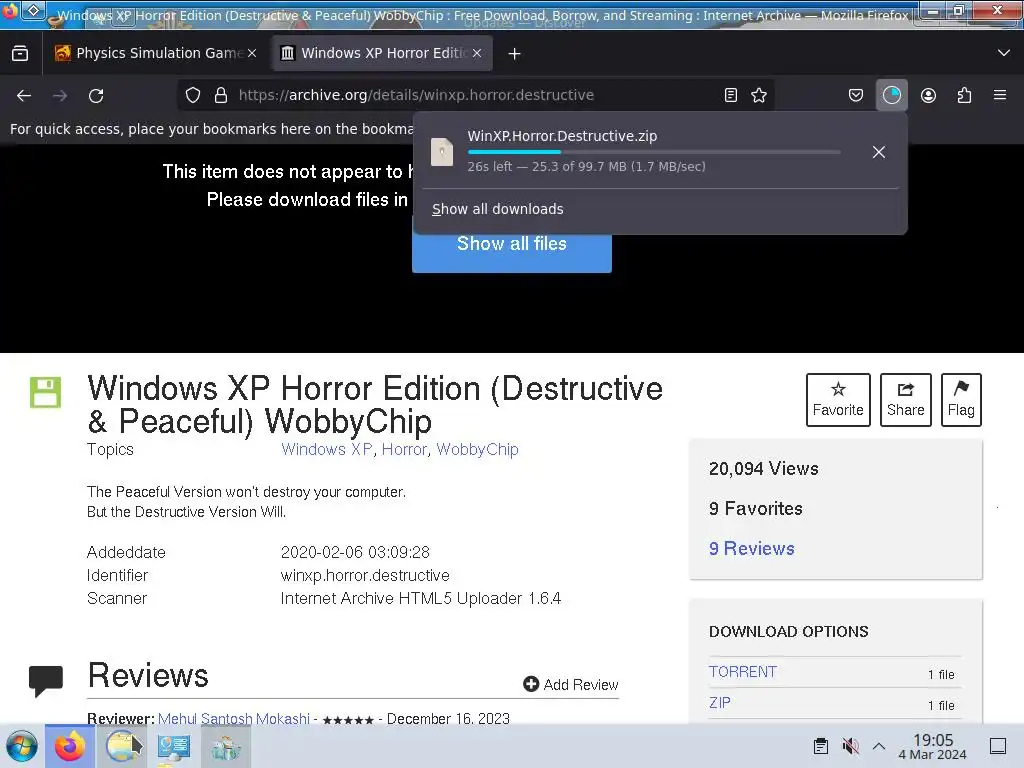Open a new tab with plus button
1024x768 pixels.
515,54
